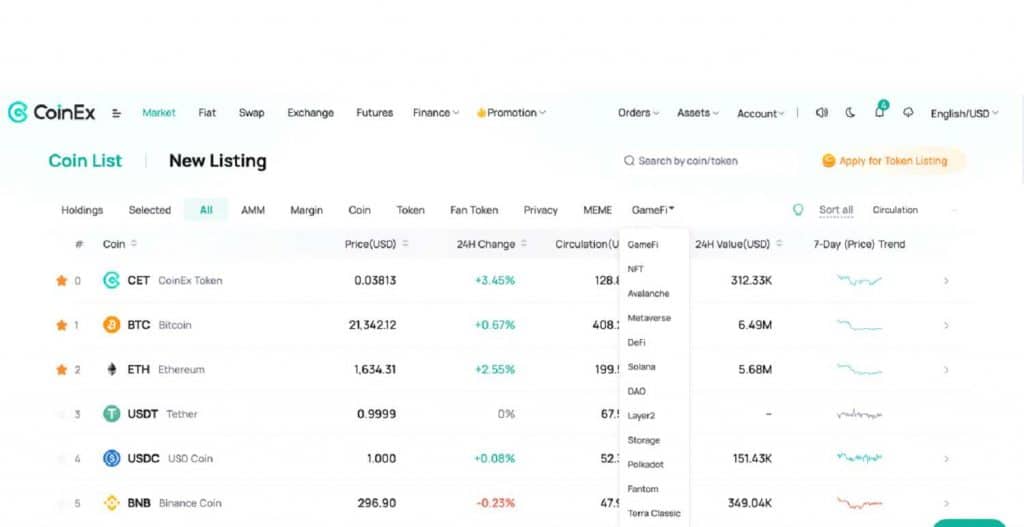Open CET row detail arrow
Viewport: 1024px width, 527px height.
tap(946, 281)
